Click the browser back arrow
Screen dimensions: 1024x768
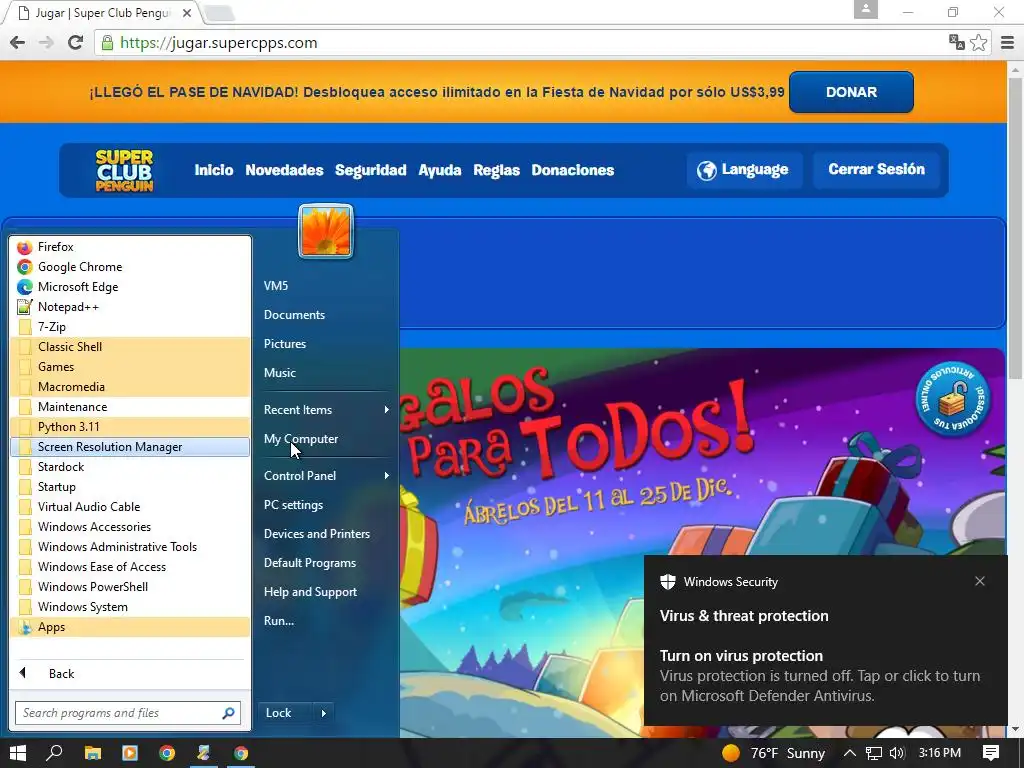[x=18, y=42]
